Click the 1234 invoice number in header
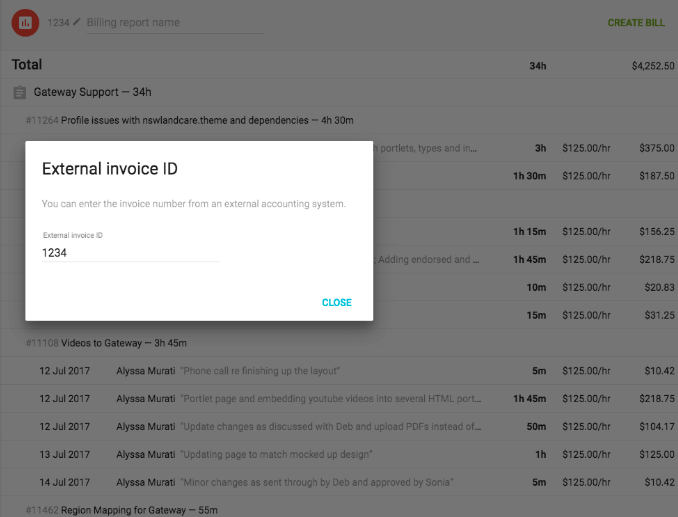The image size is (678, 517). (x=58, y=22)
